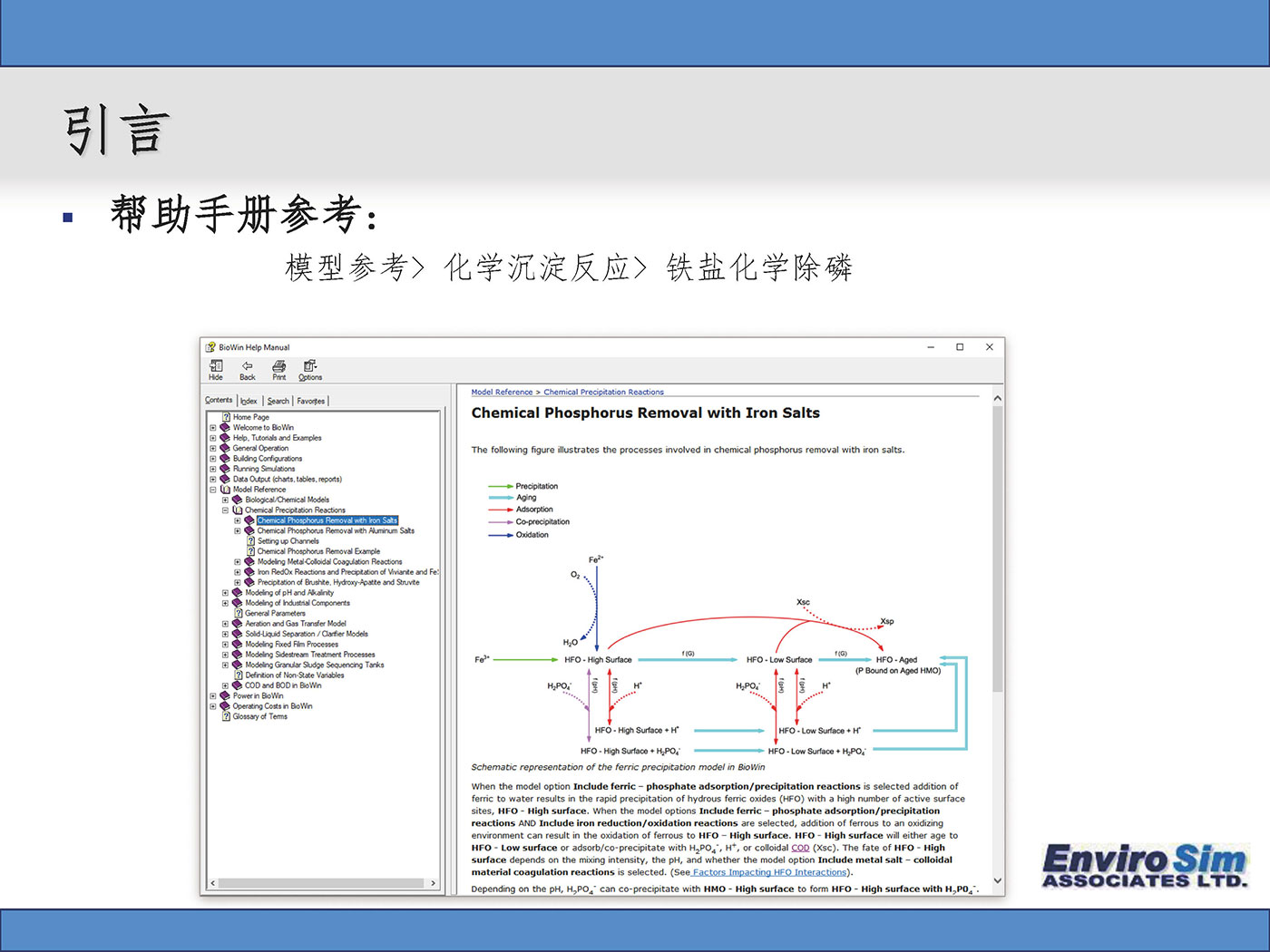The height and width of the screenshot is (952, 1270).
Task: Select Chemical Phosphorus Removal with Aluminum Salts
Action: pos(336,531)
